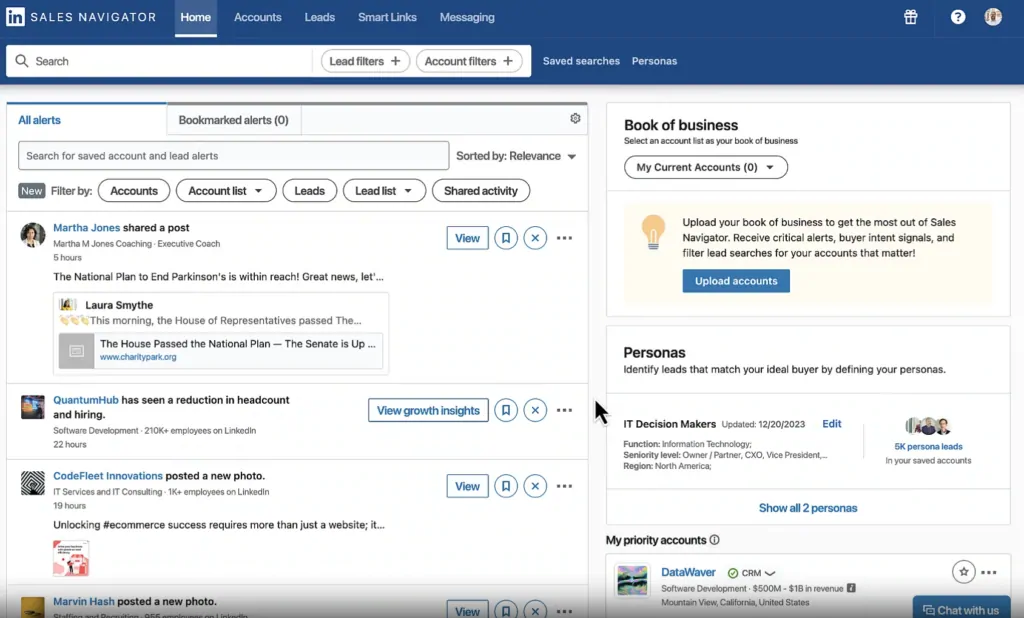Open more options for Martha Jones alert
This screenshot has width=1024, height=618.
click(564, 238)
